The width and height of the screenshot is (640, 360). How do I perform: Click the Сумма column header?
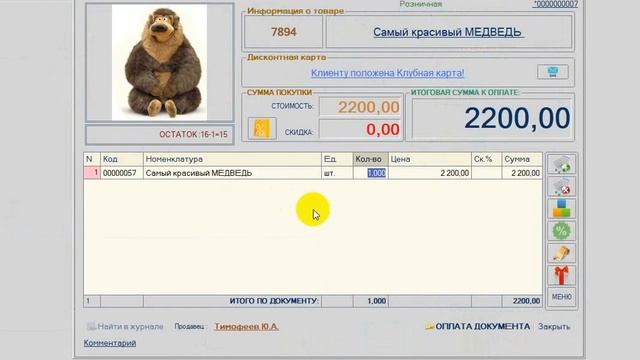click(522, 159)
